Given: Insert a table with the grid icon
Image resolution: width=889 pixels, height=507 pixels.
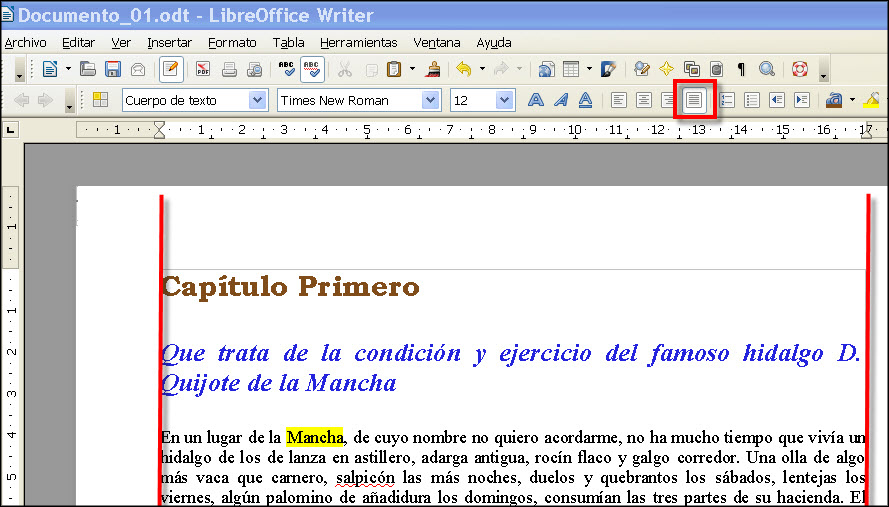Looking at the screenshot, I should tap(571, 69).
